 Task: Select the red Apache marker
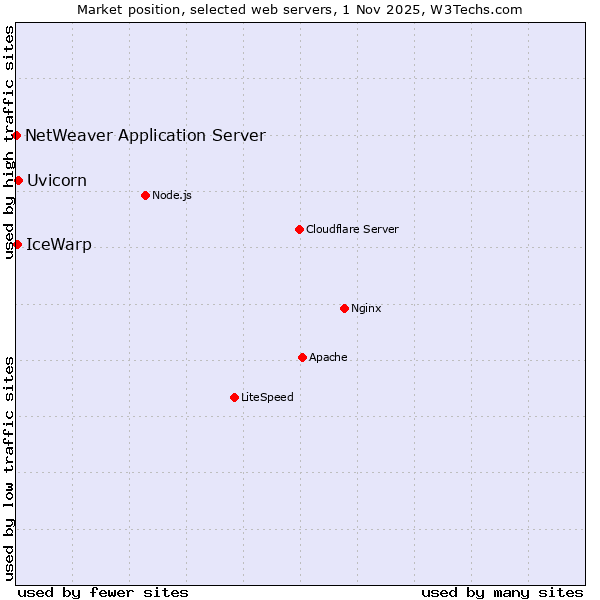[x=302, y=357]
